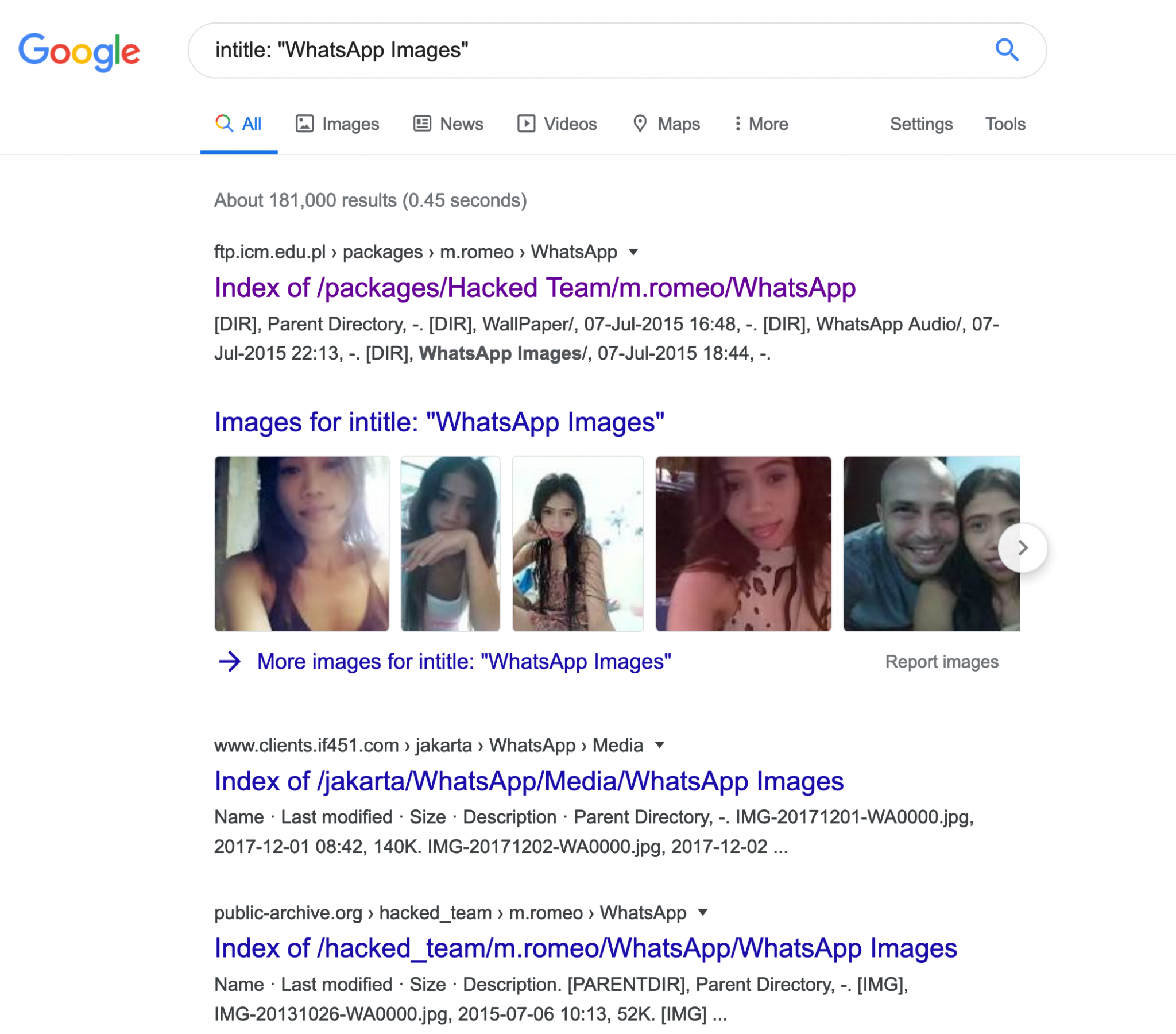Open the first image thumbnail
The width and height of the screenshot is (1176, 1034).
301,543
